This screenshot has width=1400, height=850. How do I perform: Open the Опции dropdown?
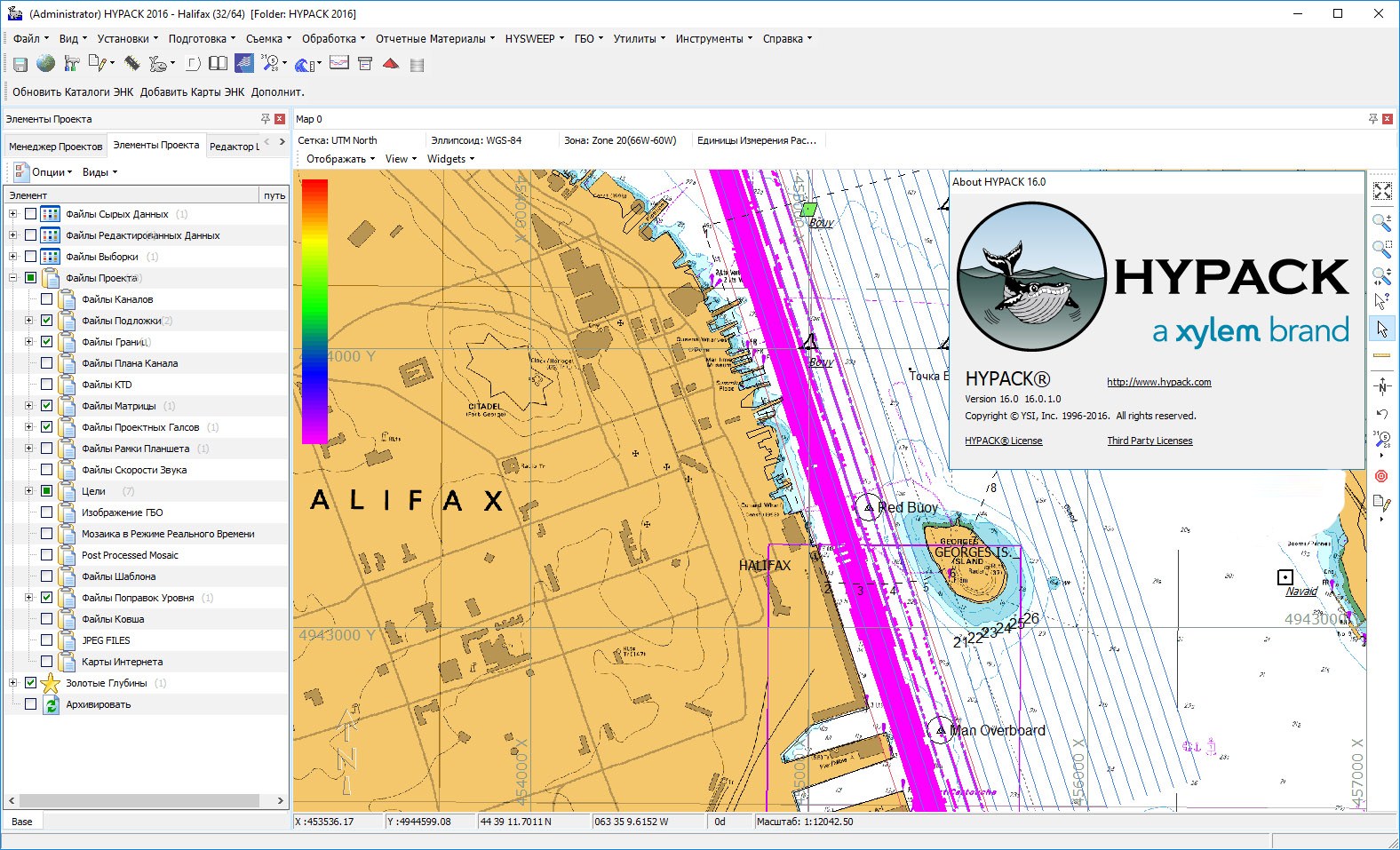[52, 172]
